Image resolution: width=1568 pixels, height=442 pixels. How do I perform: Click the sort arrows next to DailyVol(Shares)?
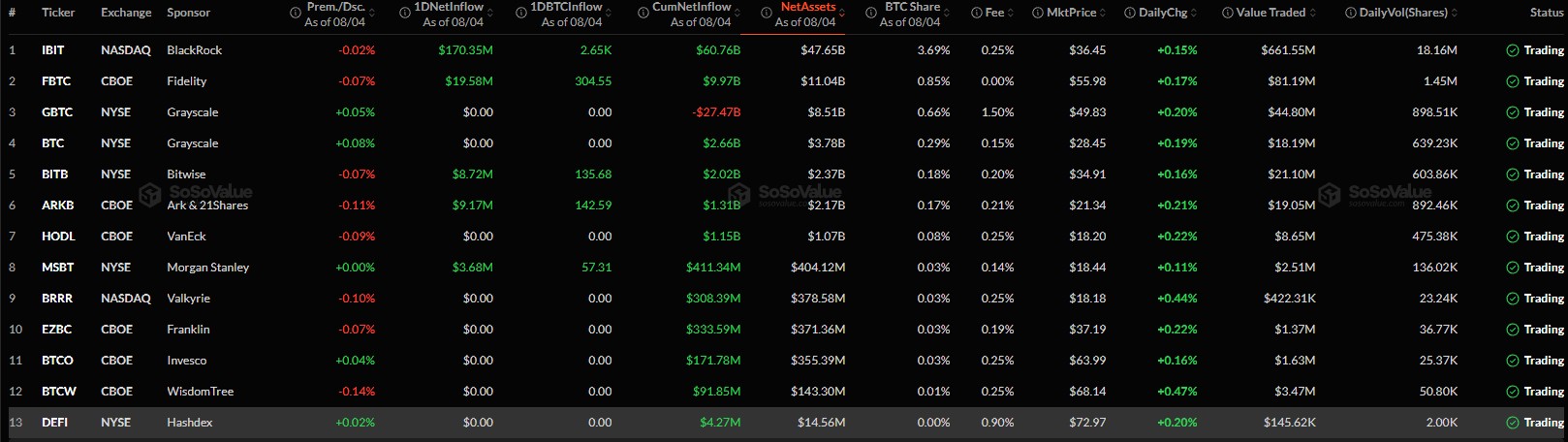click(x=1455, y=13)
